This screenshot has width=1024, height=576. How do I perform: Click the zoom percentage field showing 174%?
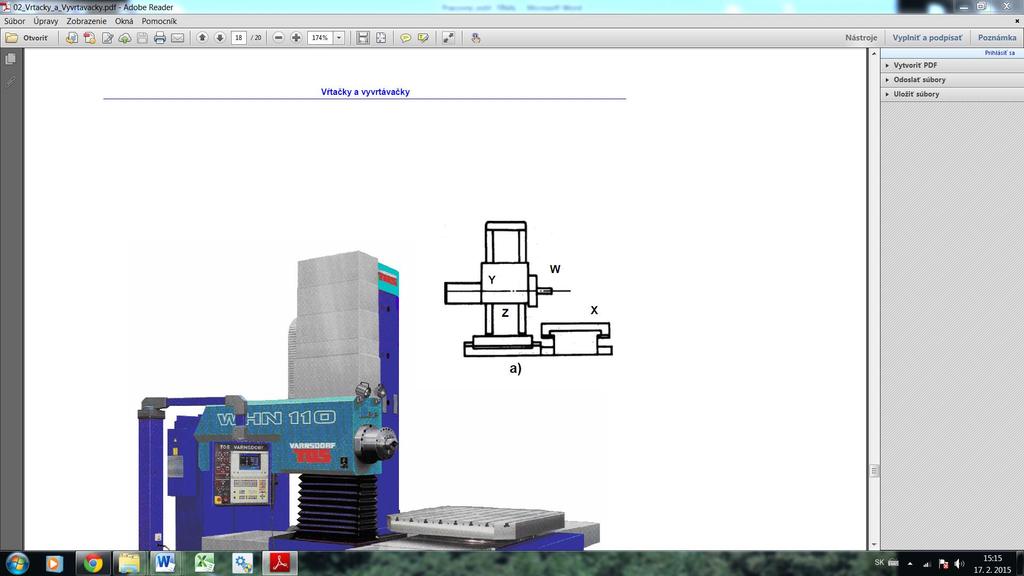(320, 38)
